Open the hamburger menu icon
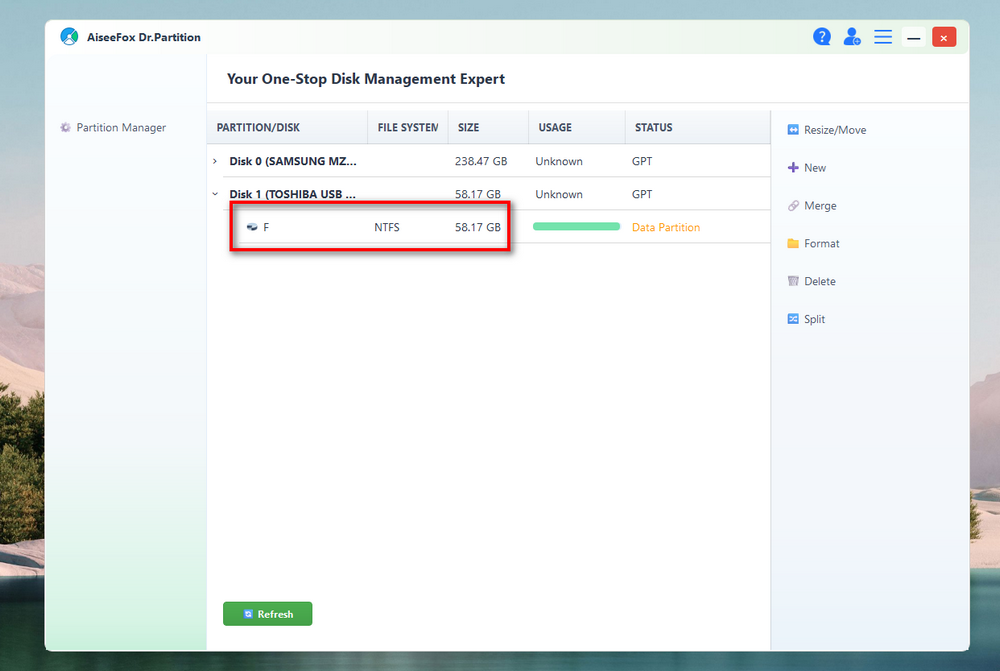Image resolution: width=1000 pixels, height=671 pixels. pyautogui.click(x=883, y=37)
